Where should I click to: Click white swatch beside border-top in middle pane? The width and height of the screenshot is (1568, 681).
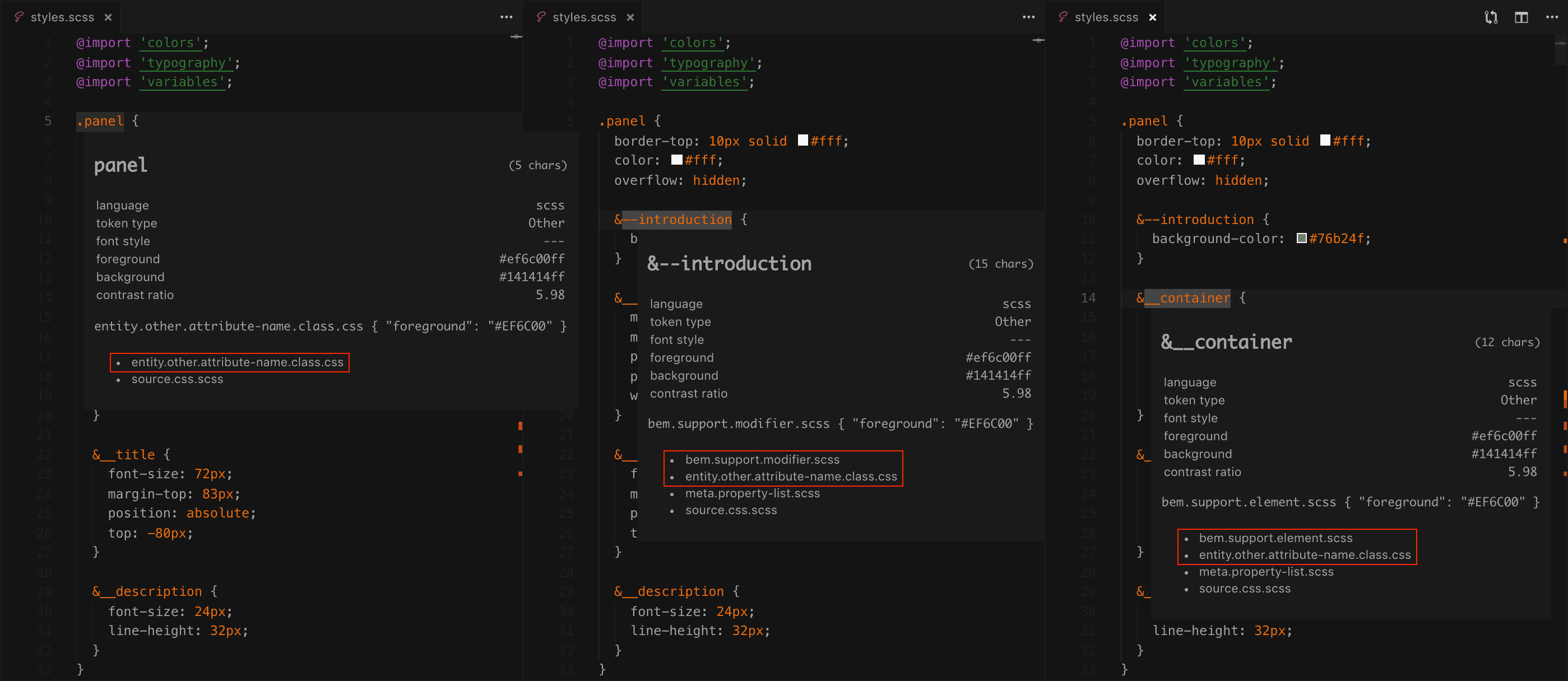coord(803,141)
